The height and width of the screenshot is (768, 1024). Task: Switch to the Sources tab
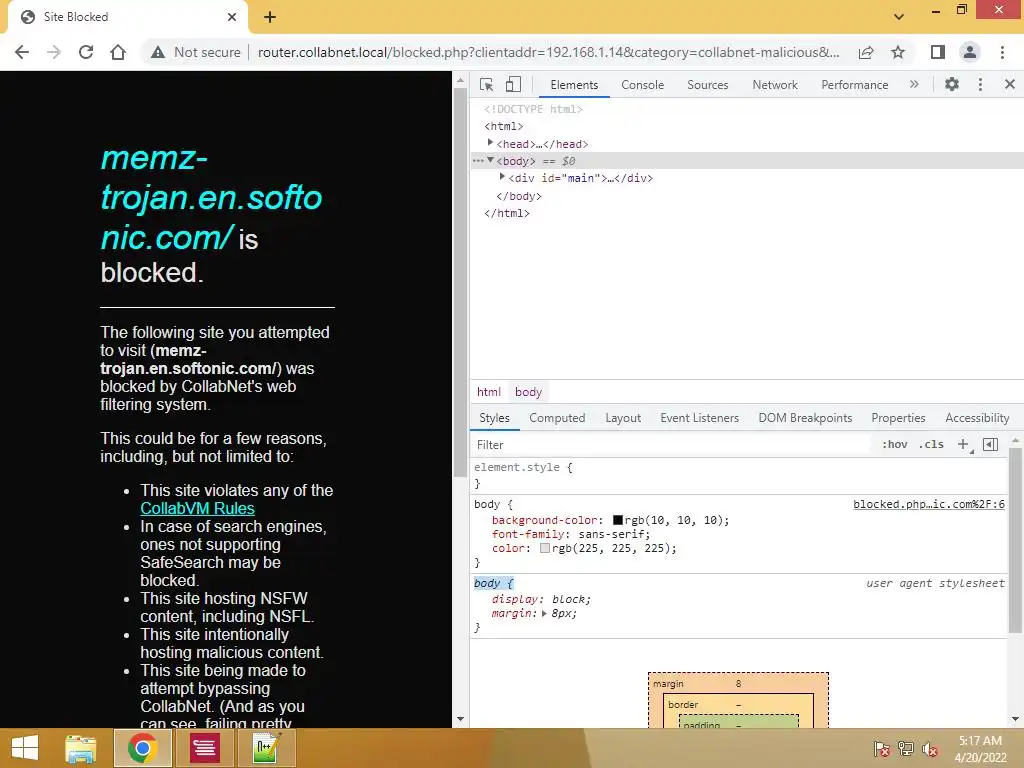click(x=707, y=85)
